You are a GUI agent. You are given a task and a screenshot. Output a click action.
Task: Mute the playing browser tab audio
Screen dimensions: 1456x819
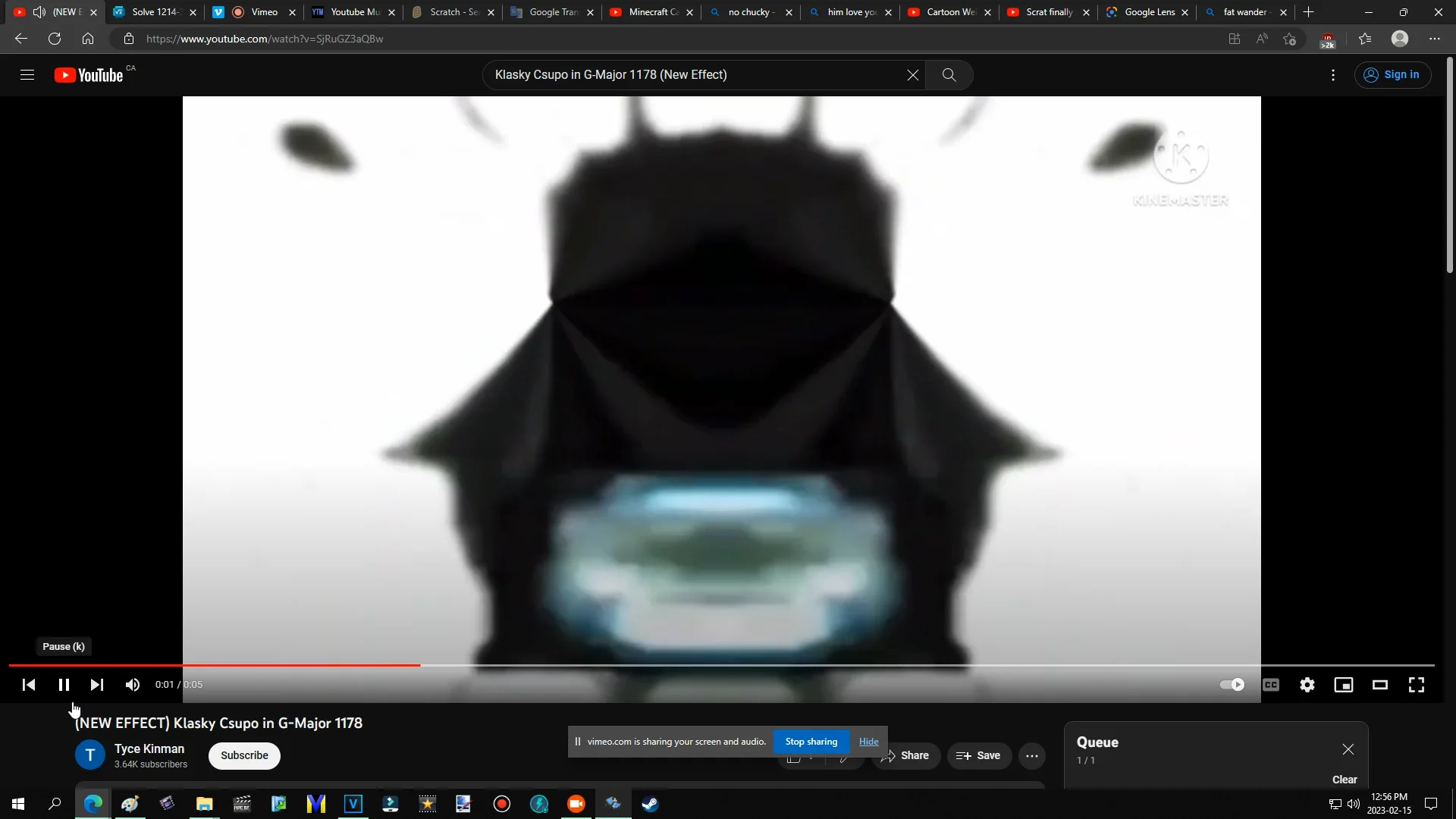[x=39, y=12]
